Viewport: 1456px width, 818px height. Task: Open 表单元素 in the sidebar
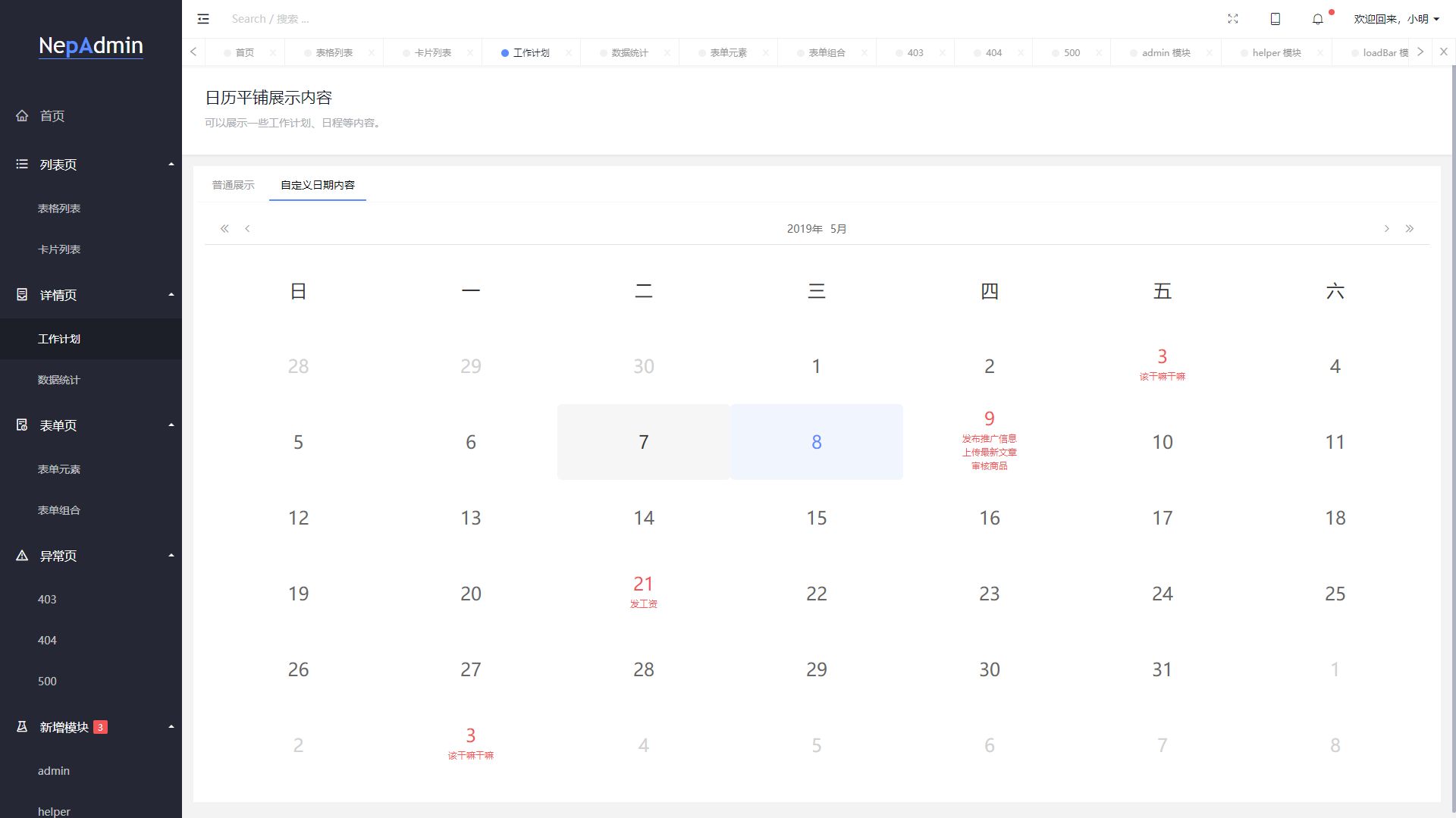[x=91, y=469]
